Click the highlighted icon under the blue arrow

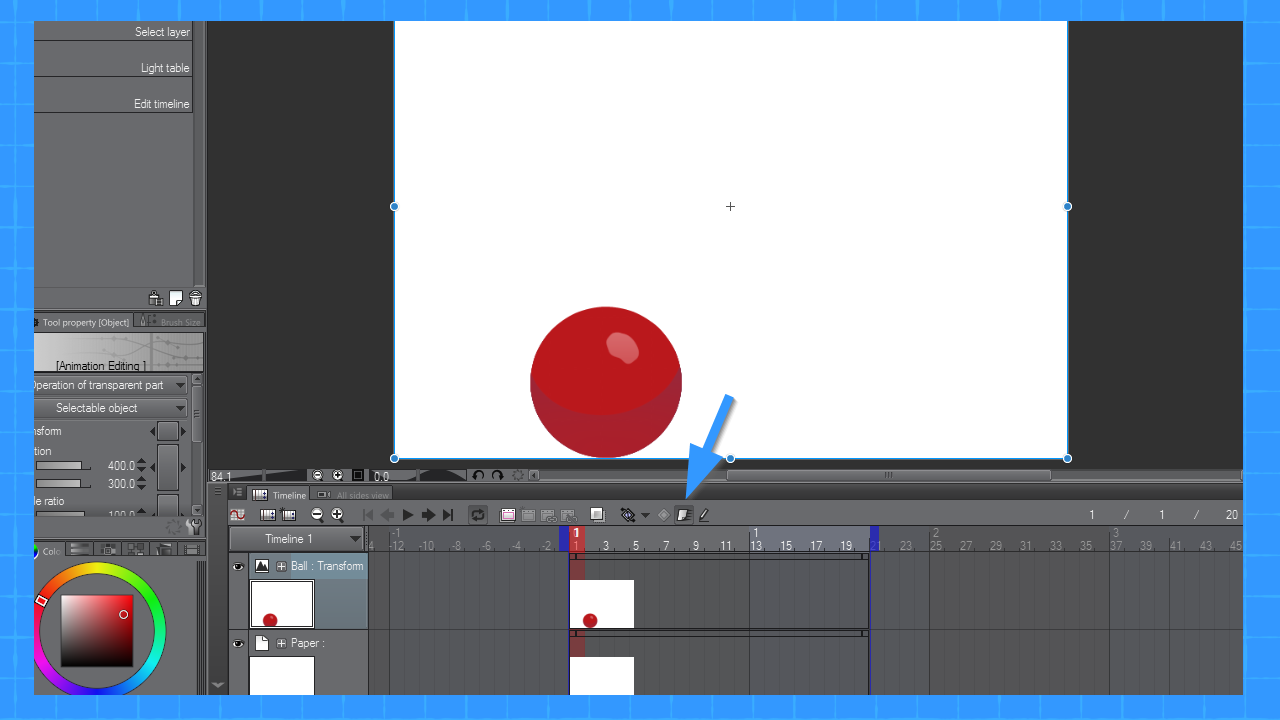(x=684, y=515)
